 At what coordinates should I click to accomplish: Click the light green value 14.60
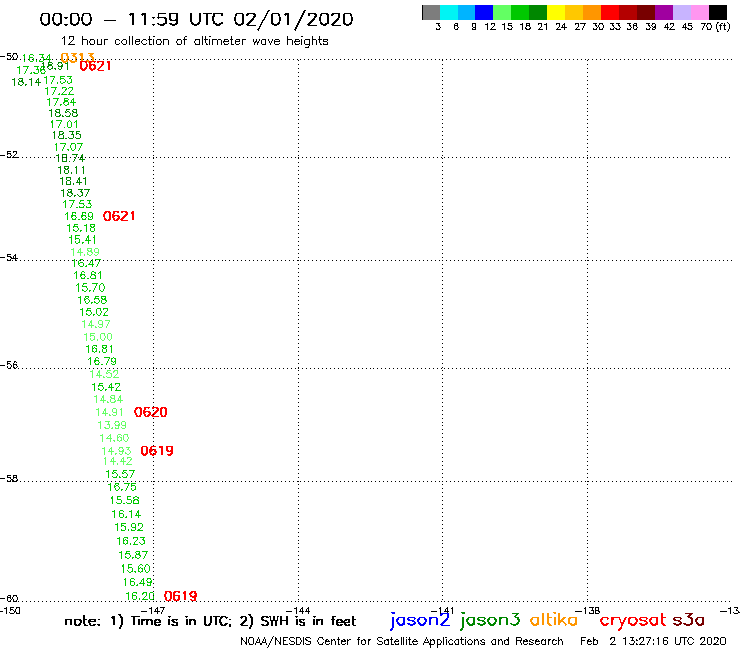(114, 439)
